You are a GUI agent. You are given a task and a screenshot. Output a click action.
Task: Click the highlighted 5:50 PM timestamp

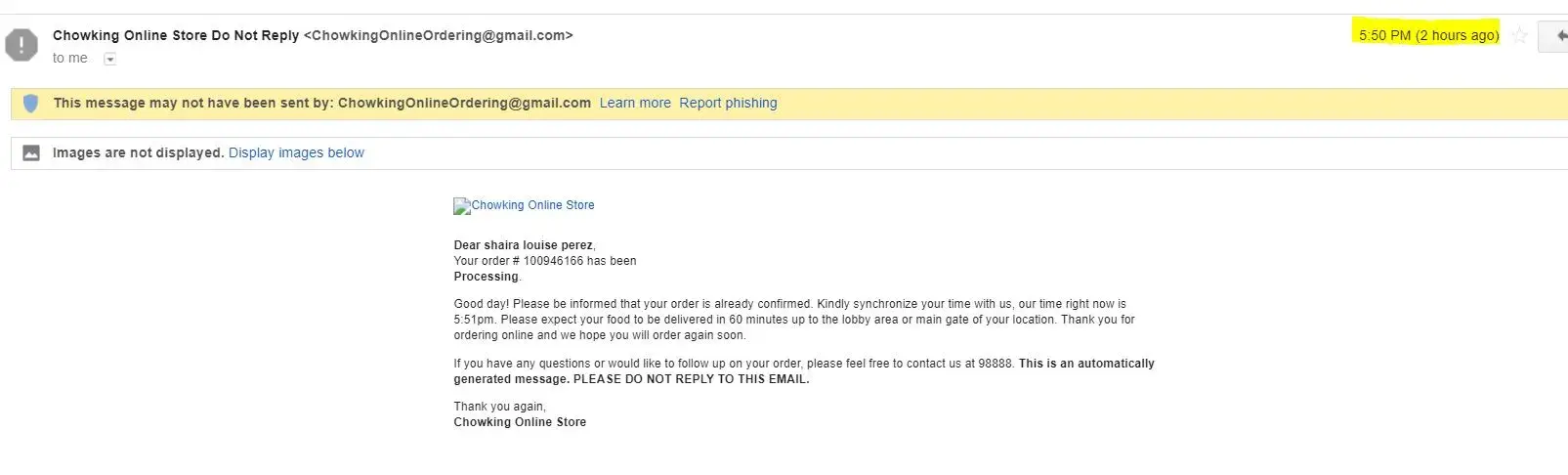pos(1428,36)
